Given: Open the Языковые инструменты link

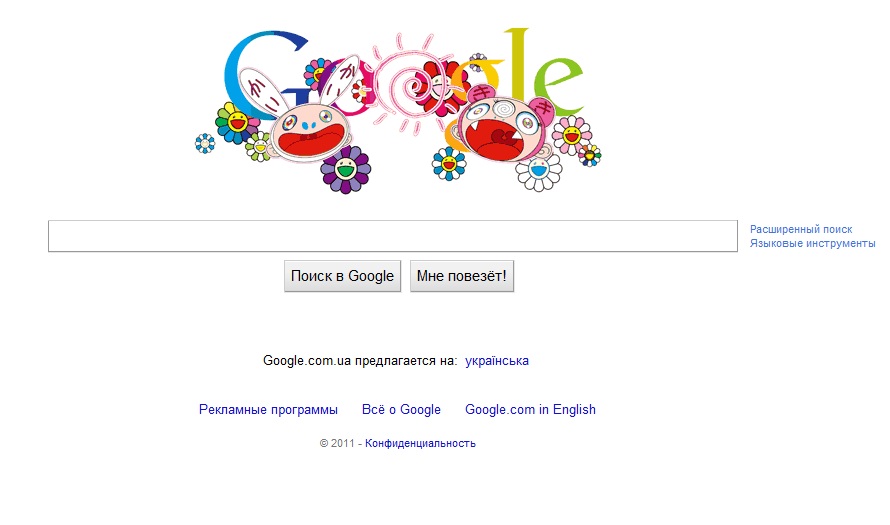Looking at the screenshot, I should (812, 243).
